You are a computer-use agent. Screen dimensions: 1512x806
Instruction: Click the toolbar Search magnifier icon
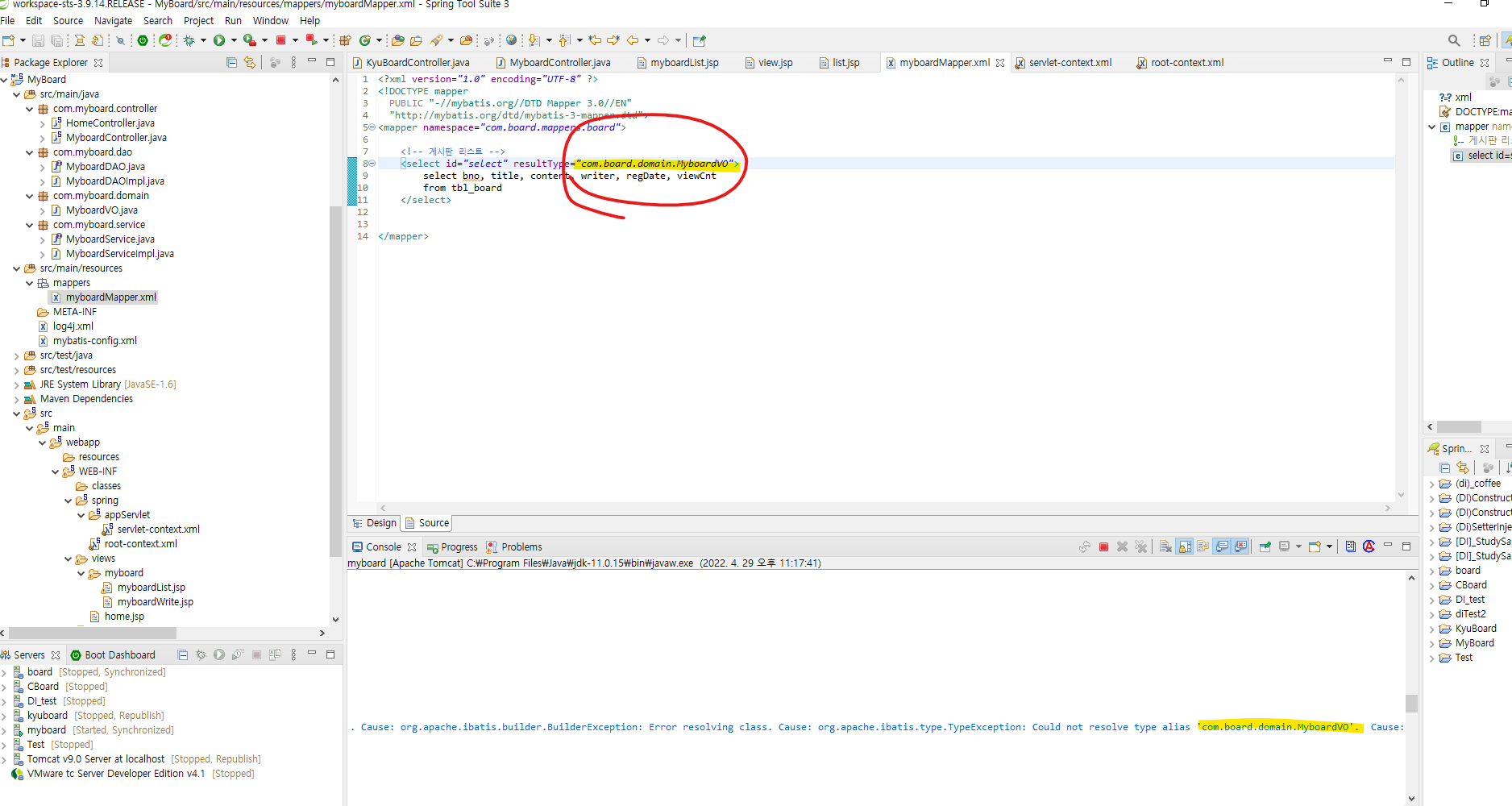(1454, 40)
